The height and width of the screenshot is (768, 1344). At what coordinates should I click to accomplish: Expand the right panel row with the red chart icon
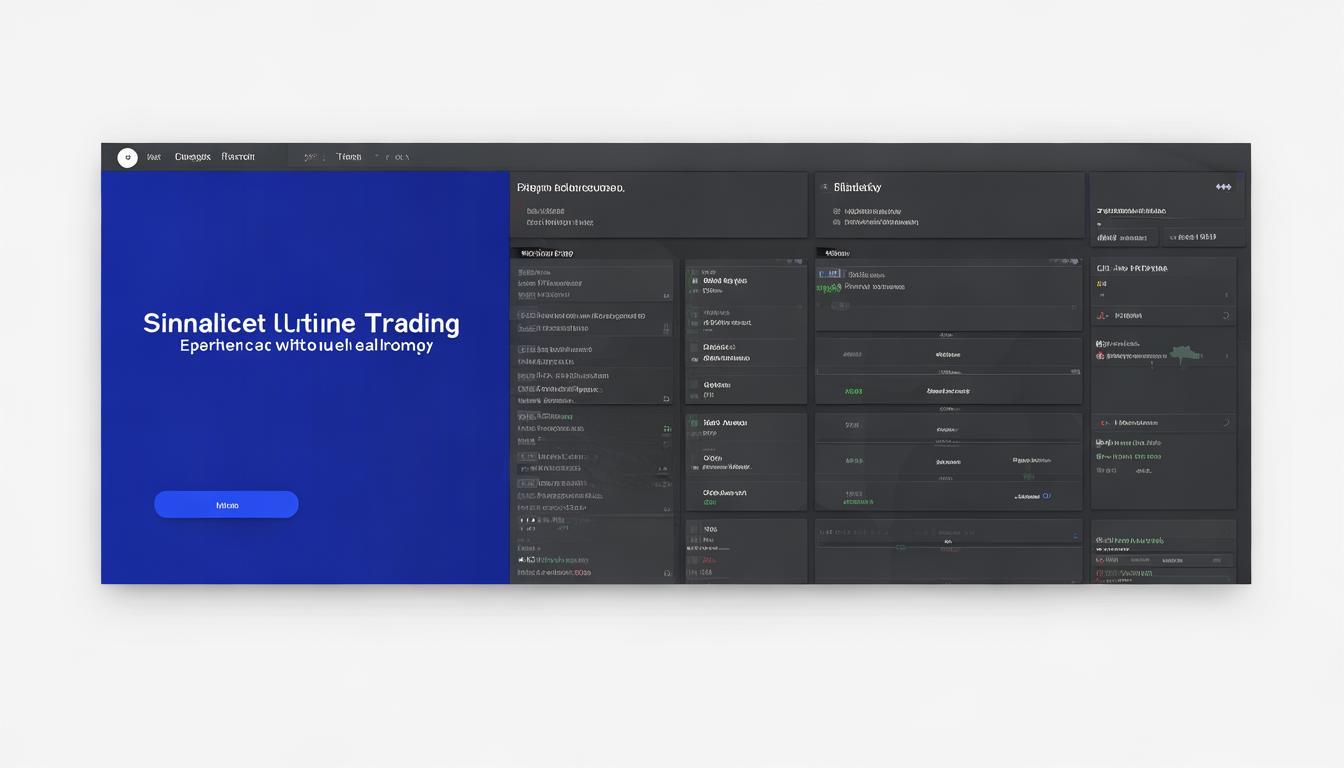pyautogui.click(x=1226, y=316)
